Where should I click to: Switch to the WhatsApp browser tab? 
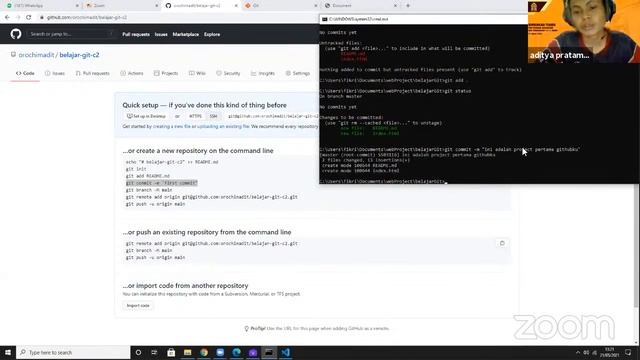coord(41,6)
